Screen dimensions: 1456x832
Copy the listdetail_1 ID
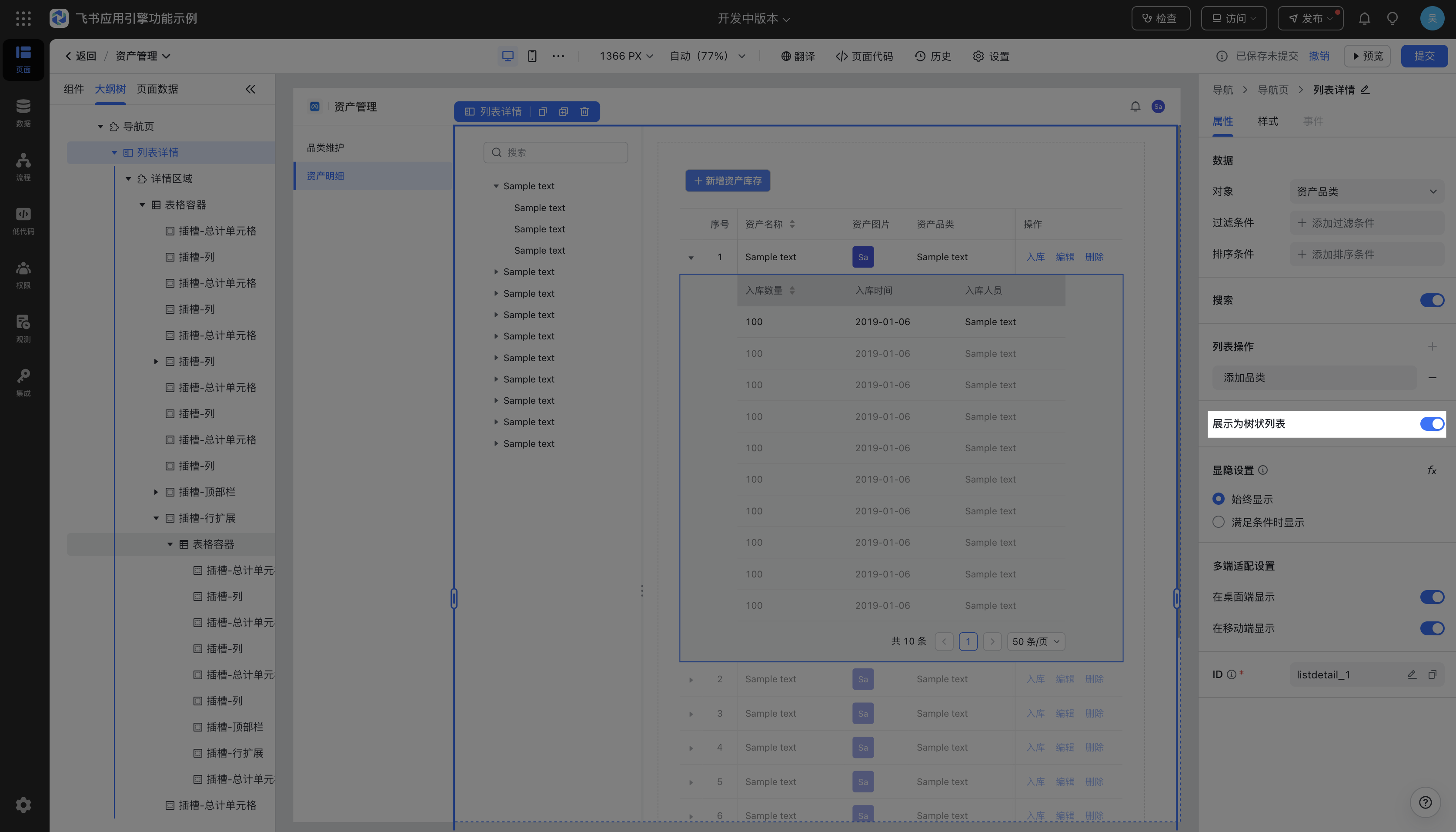1432,674
